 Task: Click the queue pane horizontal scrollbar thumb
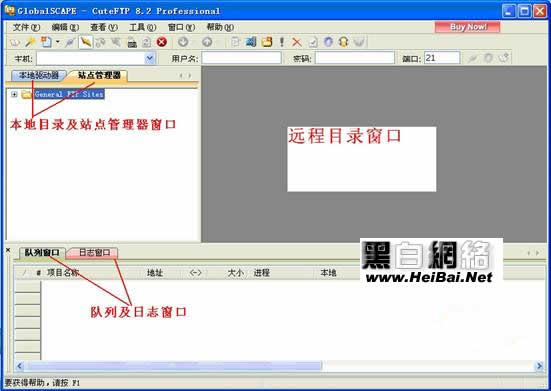(x=174, y=366)
